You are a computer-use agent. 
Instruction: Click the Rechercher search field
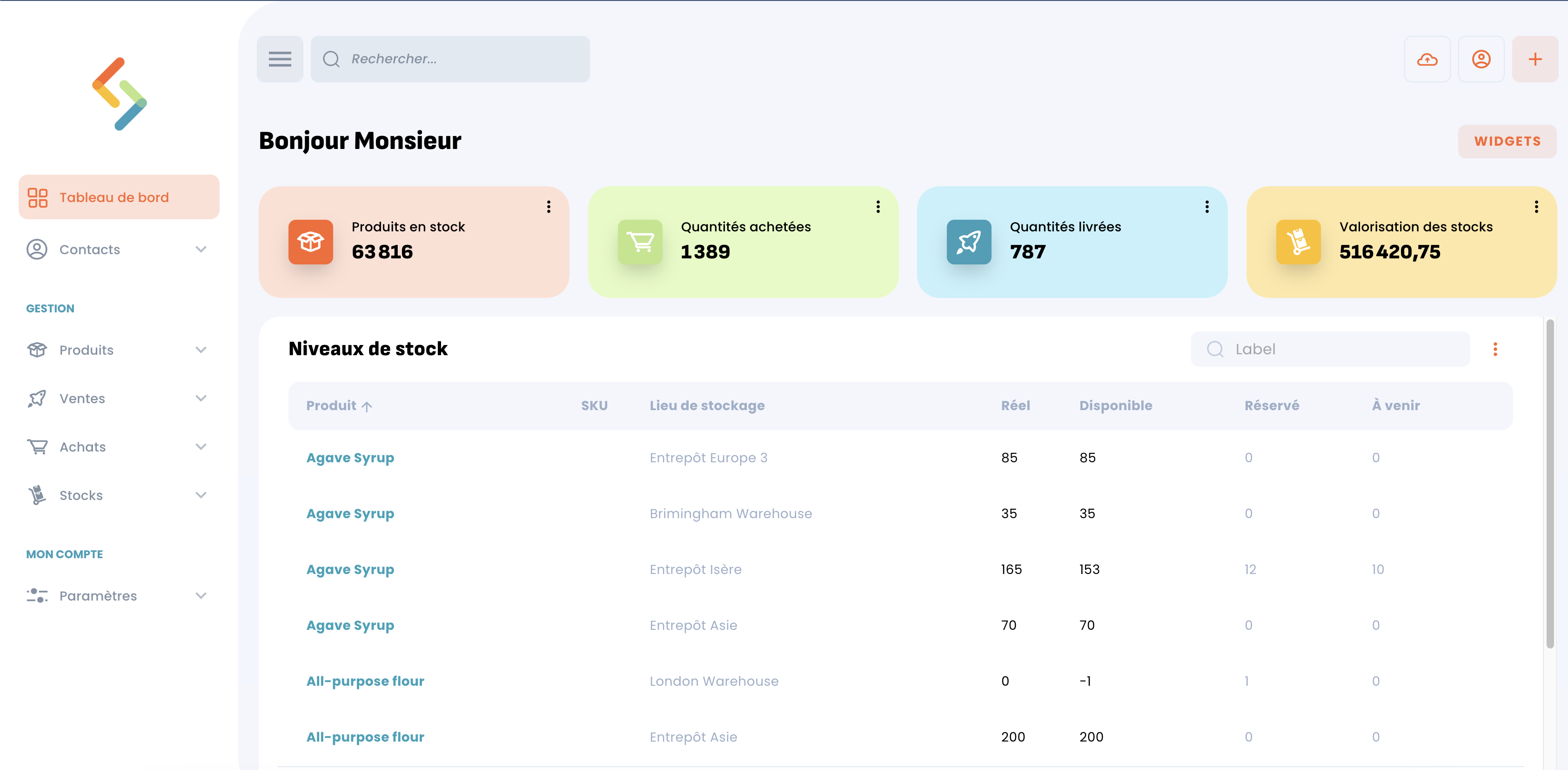(450, 59)
